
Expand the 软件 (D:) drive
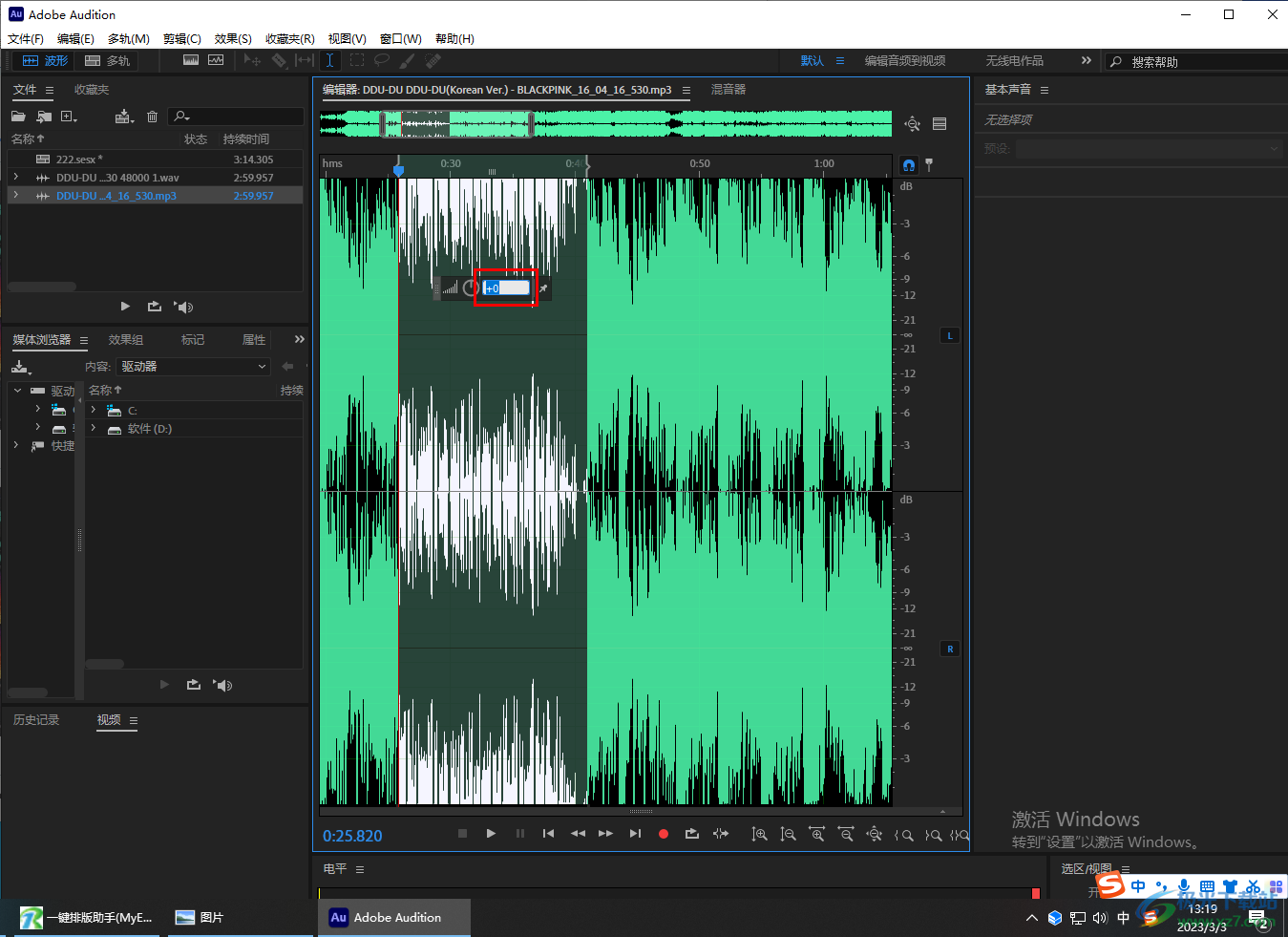[94, 429]
